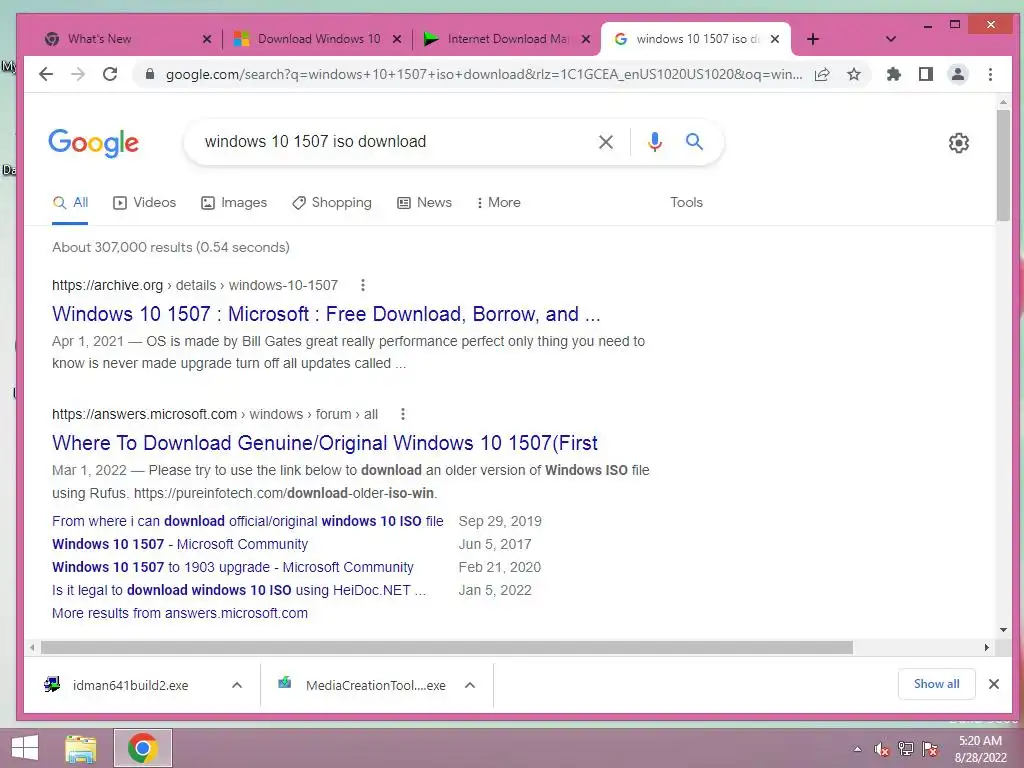This screenshot has height=768, width=1024.
Task: Open the official/original windows 10 ISO file link
Action: [x=248, y=521]
